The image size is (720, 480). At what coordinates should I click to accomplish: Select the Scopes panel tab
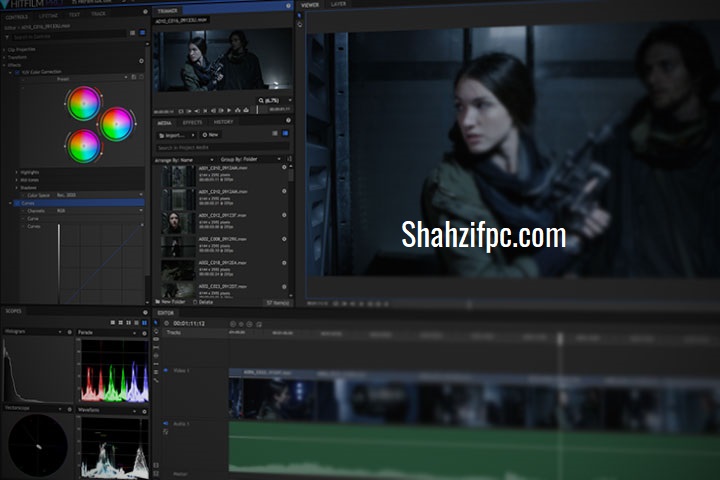click(13, 311)
